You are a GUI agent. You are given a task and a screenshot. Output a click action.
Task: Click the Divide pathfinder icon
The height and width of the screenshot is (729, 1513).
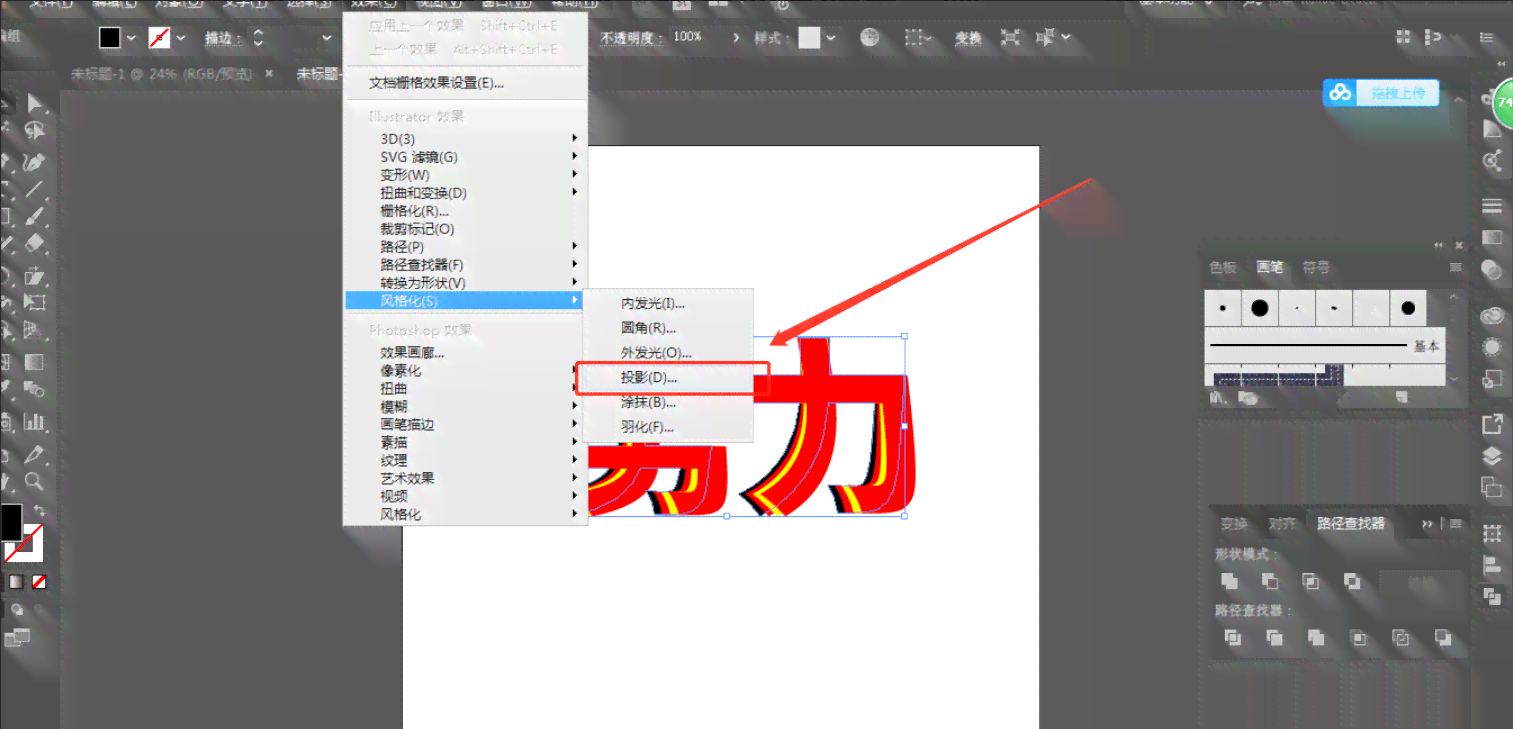coord(1234,637)
